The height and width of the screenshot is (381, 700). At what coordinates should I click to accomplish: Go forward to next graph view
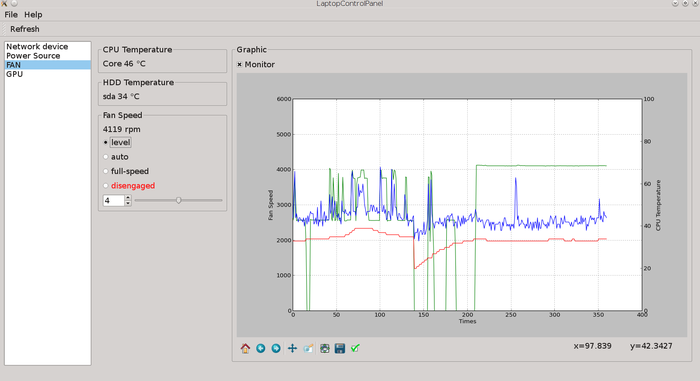[x=276, y=348]
